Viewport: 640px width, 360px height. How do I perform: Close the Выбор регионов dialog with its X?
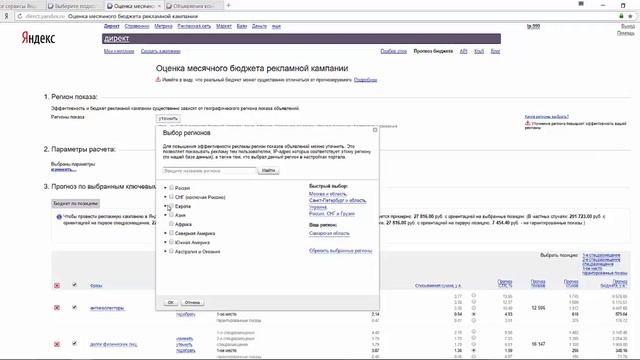click(x=375, y=130)
